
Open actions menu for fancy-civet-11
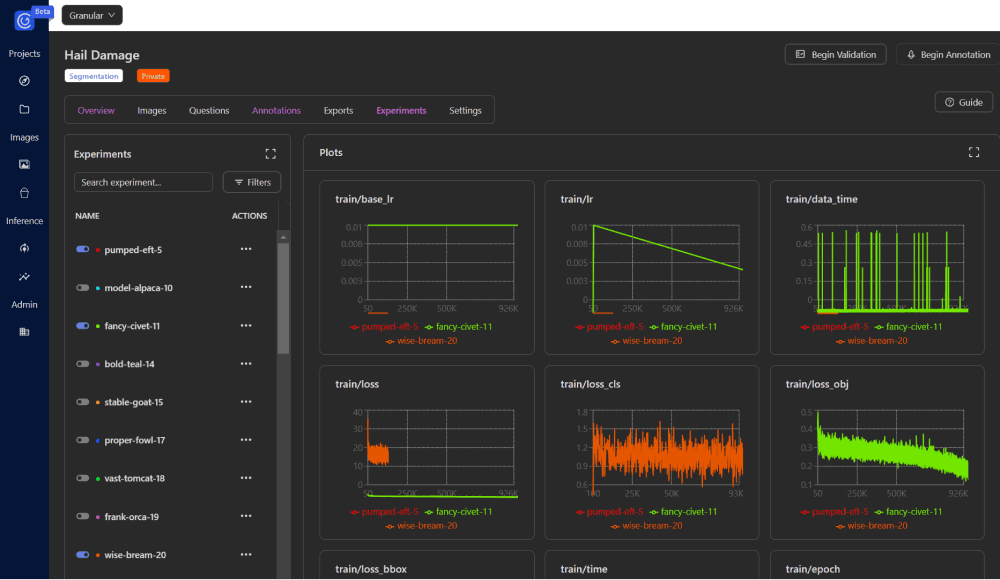pos(246,326)
